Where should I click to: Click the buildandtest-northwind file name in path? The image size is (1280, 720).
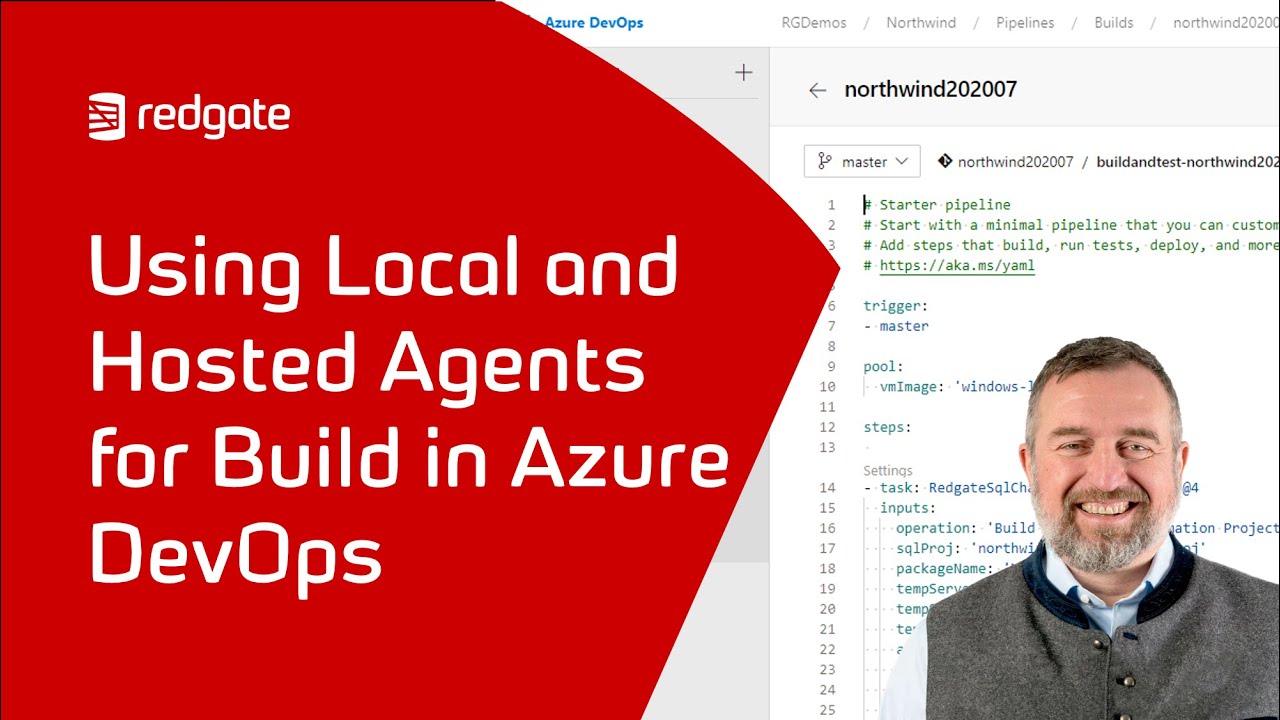[1188, 161]
